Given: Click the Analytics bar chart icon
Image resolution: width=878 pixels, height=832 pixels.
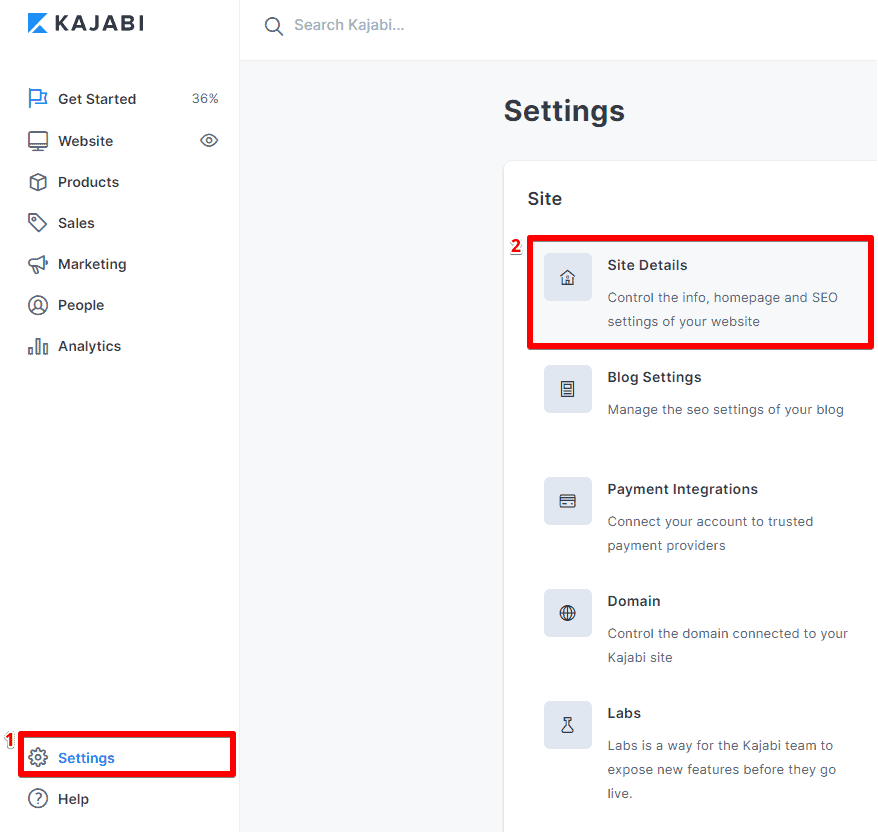Looking at the screenshot, I should pos(37,345).
